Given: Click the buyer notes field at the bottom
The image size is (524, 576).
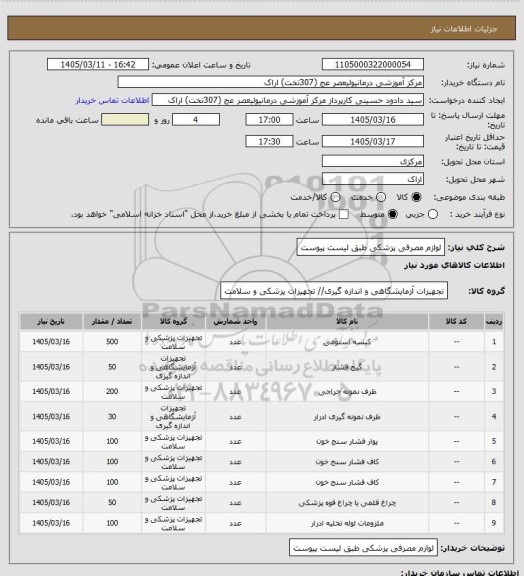Looking at the screenshot, I should point(363,548).
